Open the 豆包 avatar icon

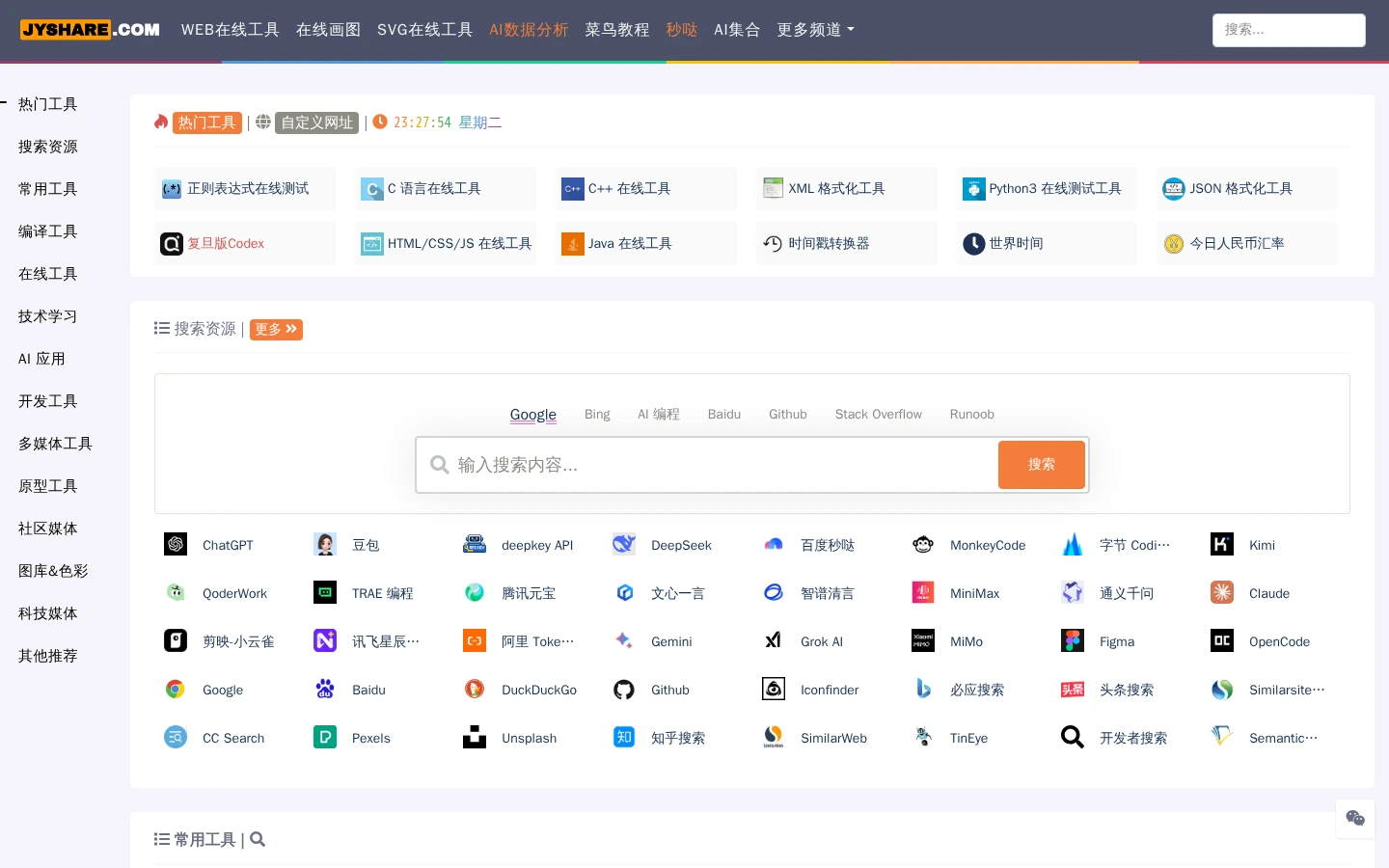pos(325,545)
